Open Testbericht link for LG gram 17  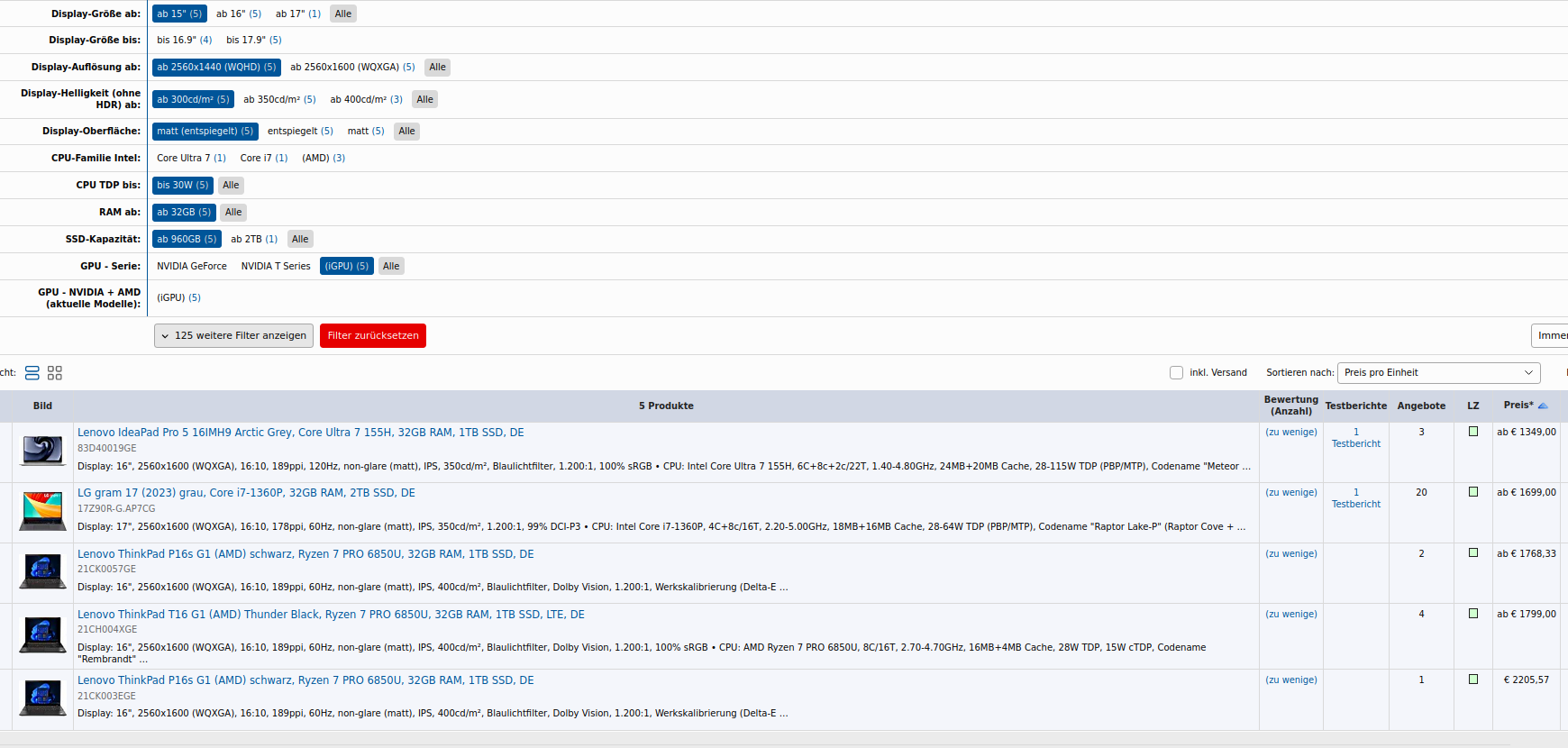1356,498
